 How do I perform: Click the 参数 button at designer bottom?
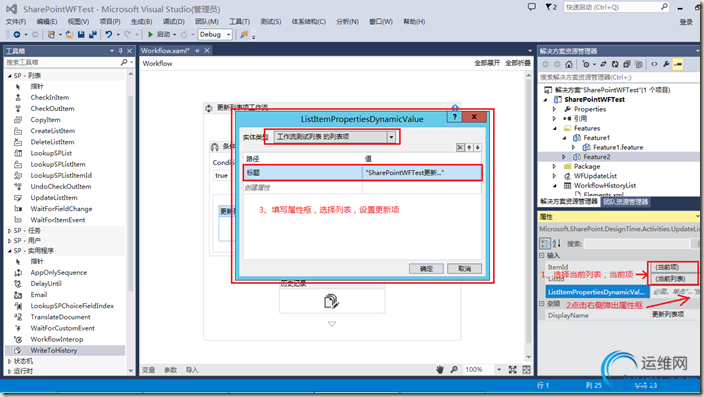171,370
